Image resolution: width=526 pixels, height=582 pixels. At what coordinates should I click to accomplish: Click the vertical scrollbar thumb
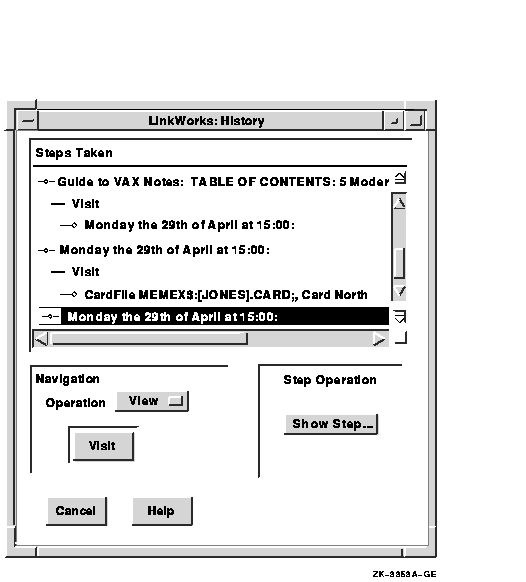[399, 263]
